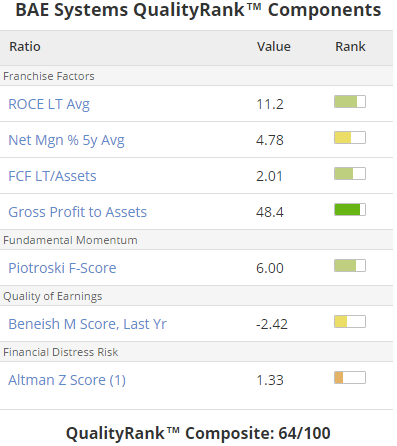The image size is (397, 446).
Task: Click the Value column header
Action: tap(274, 47)
